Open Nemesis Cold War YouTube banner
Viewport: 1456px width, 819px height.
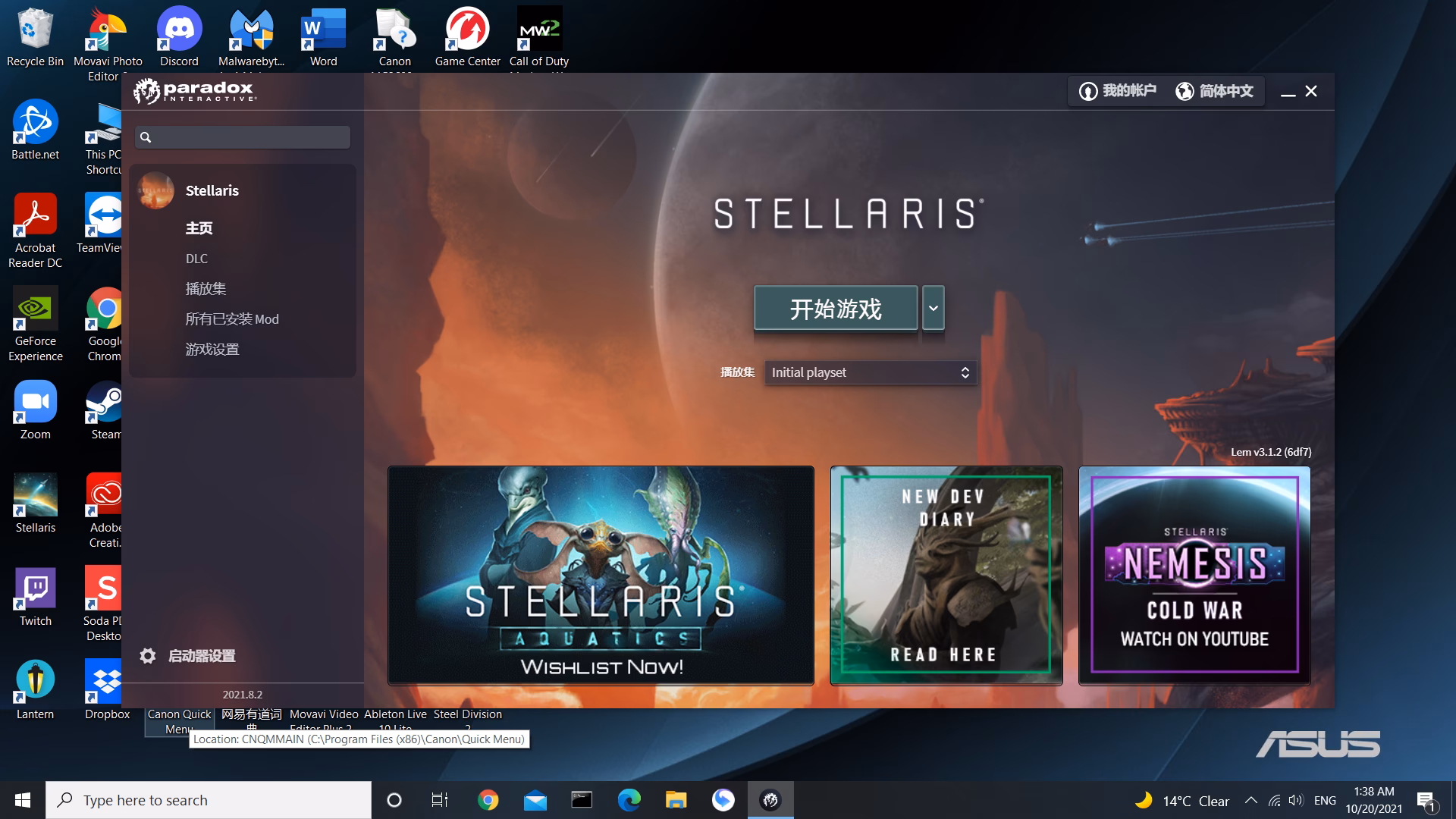[1194, 576]
